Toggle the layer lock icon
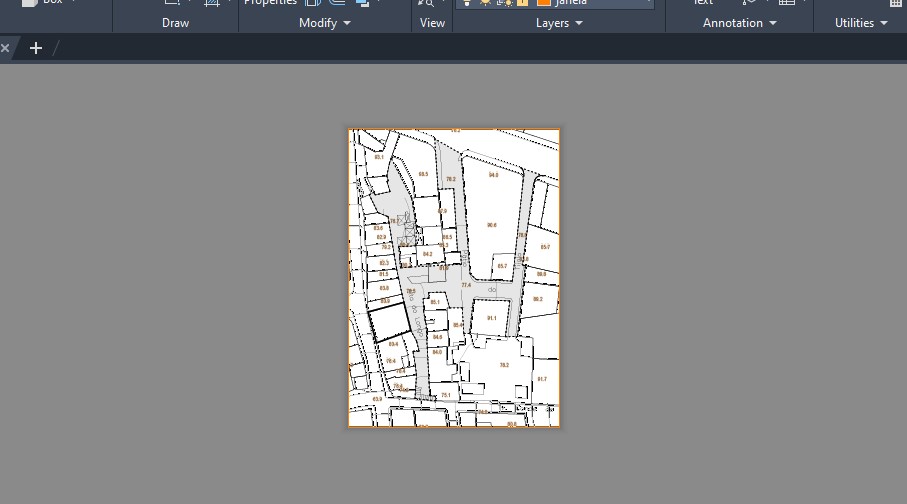The image size is (907, 504). coord(522,3)
